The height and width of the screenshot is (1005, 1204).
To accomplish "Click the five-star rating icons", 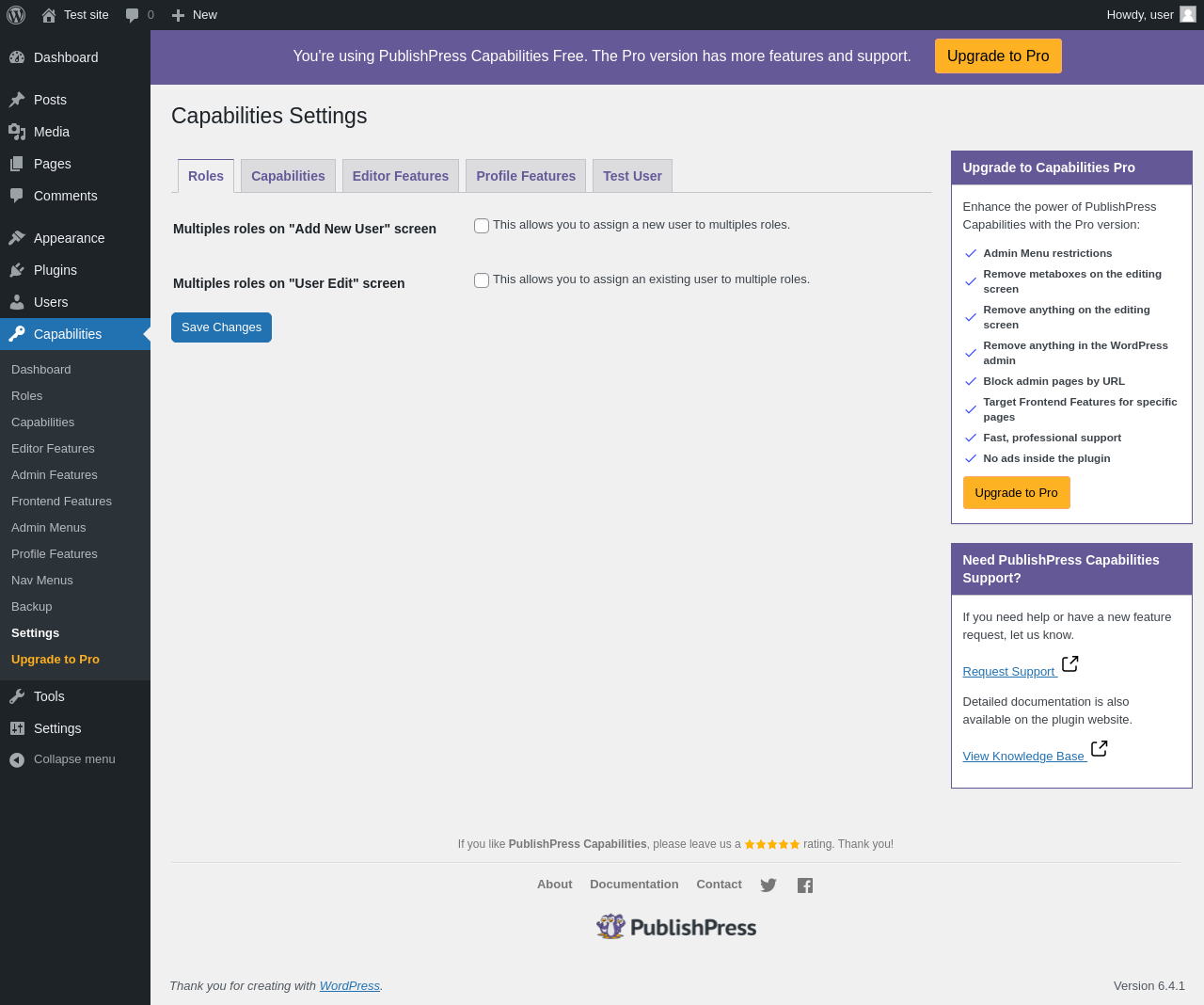I will [772, 844].
